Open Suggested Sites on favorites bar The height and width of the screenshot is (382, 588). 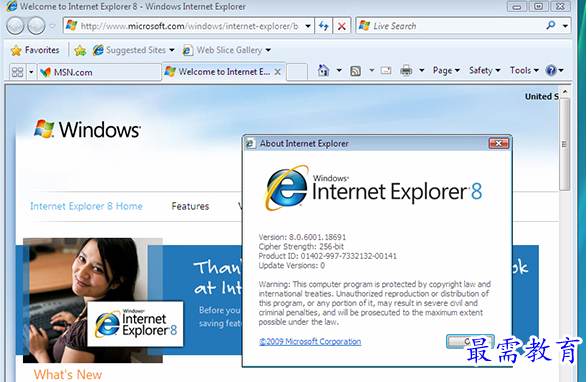(134, 50)
